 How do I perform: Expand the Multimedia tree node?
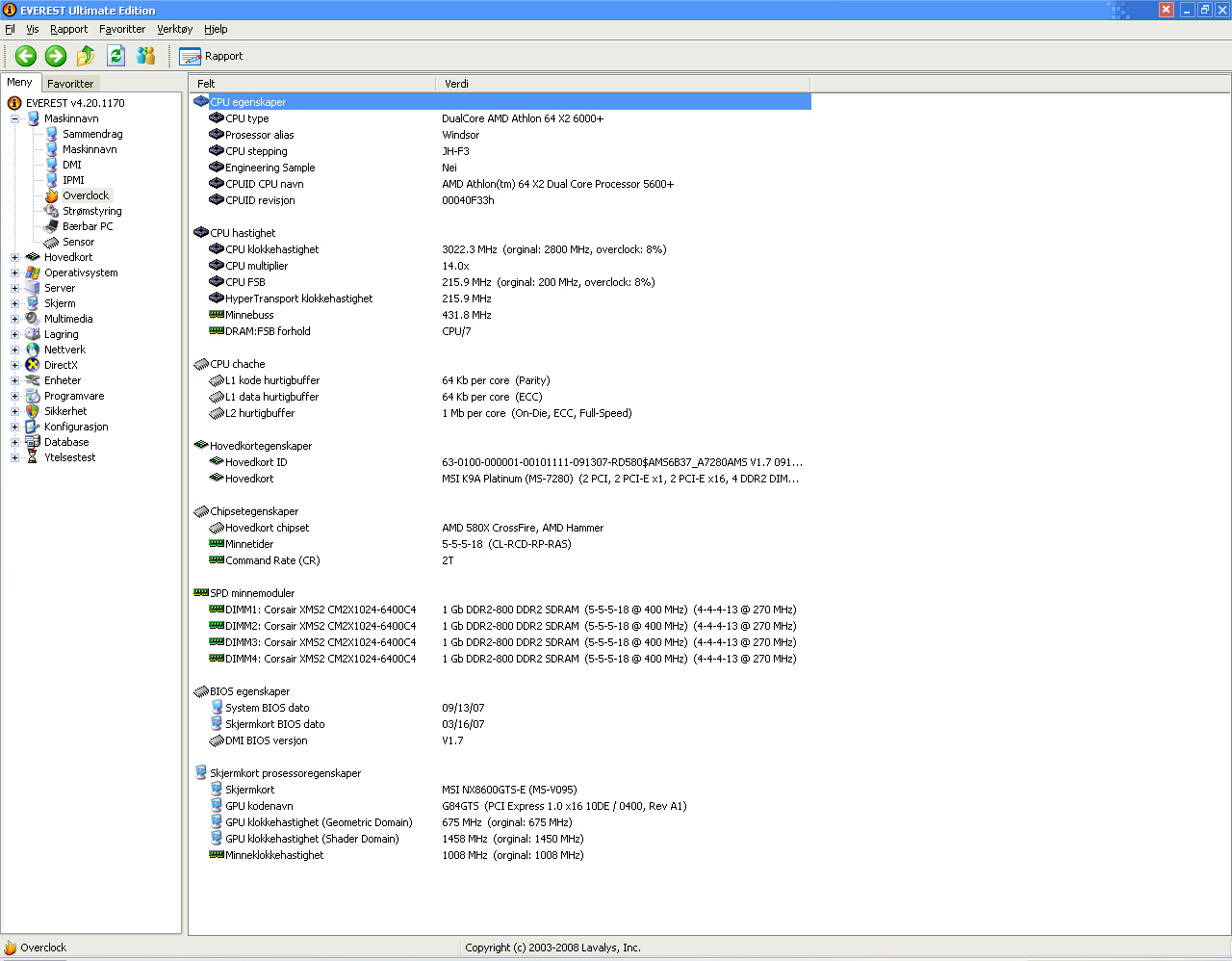click(14, 319)
